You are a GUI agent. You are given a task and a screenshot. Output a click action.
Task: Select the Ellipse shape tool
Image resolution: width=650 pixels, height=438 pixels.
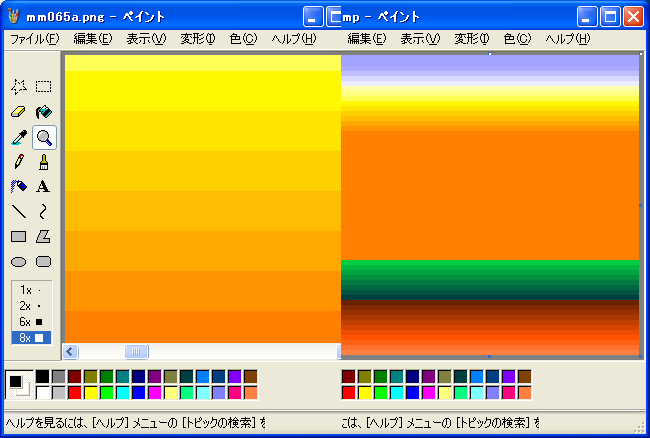coord(18,261)
